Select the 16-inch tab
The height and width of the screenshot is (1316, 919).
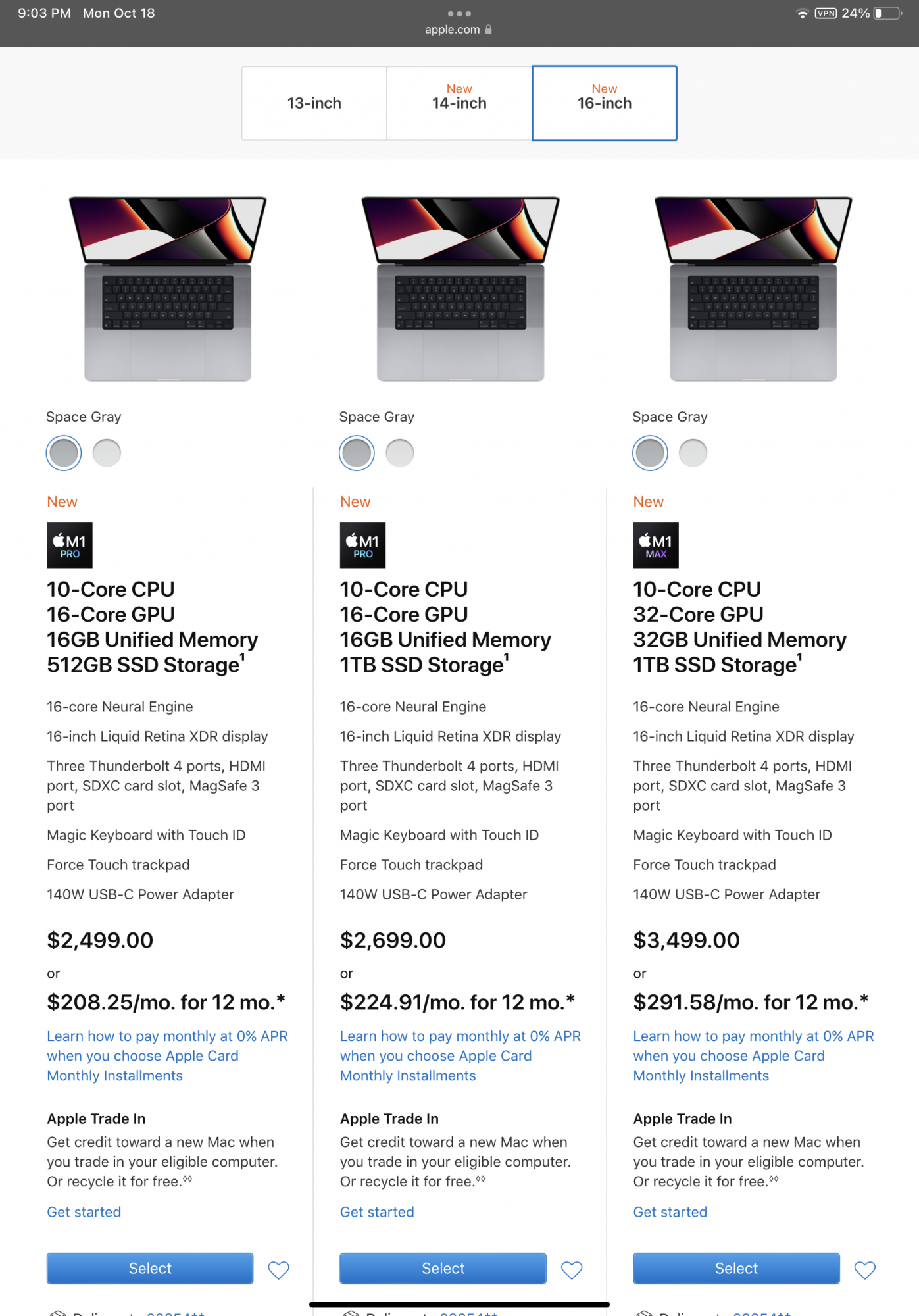(604, 103)
